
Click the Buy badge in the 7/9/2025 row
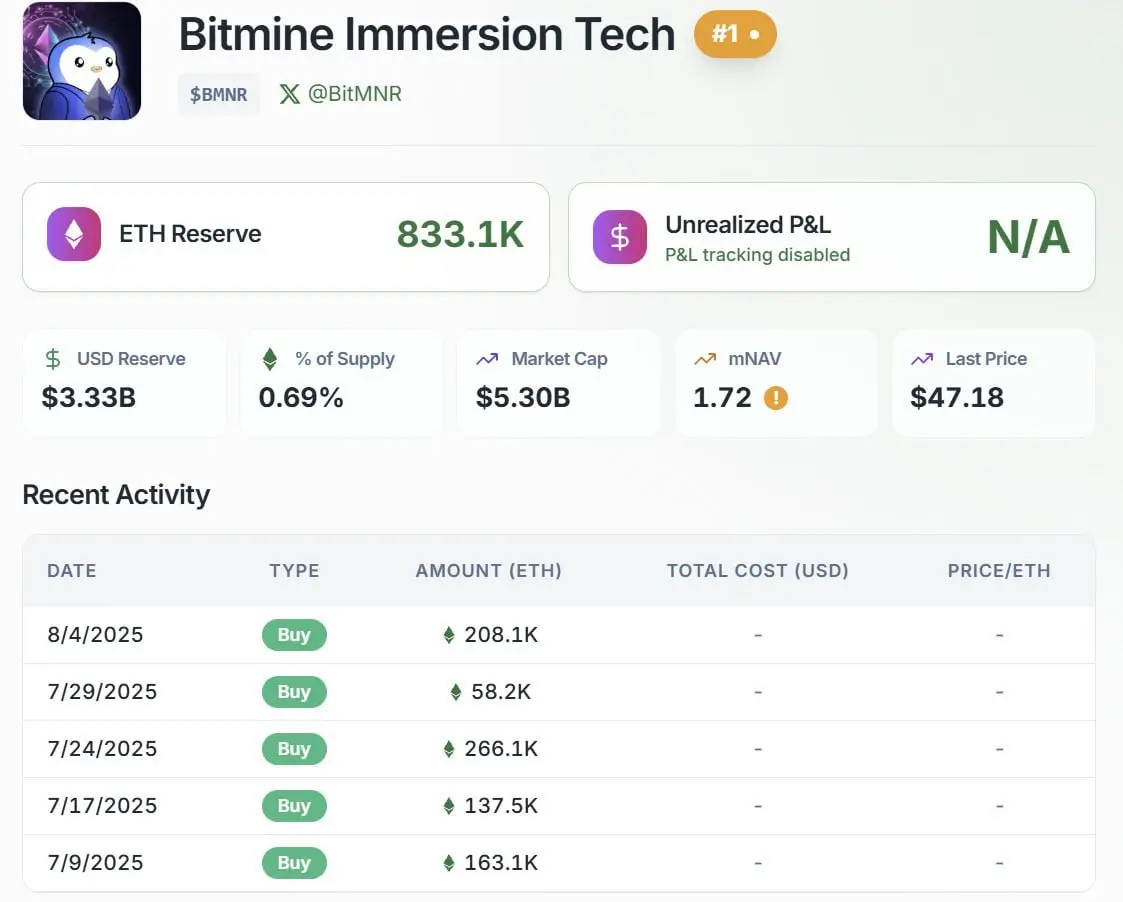(x=294, y=863)
